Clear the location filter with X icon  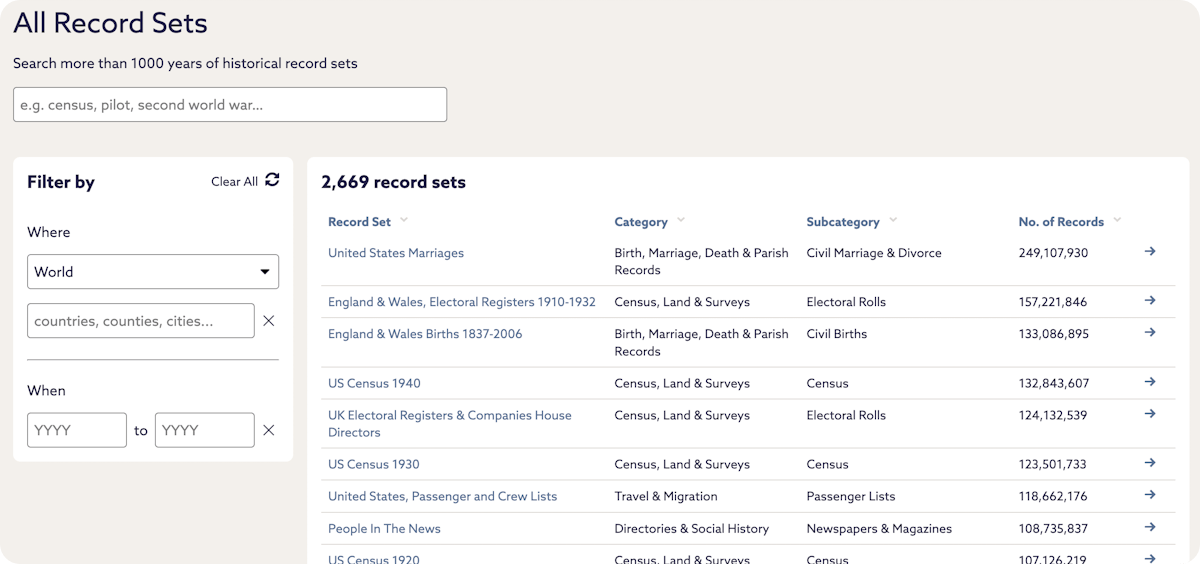[x=268, y=321]
